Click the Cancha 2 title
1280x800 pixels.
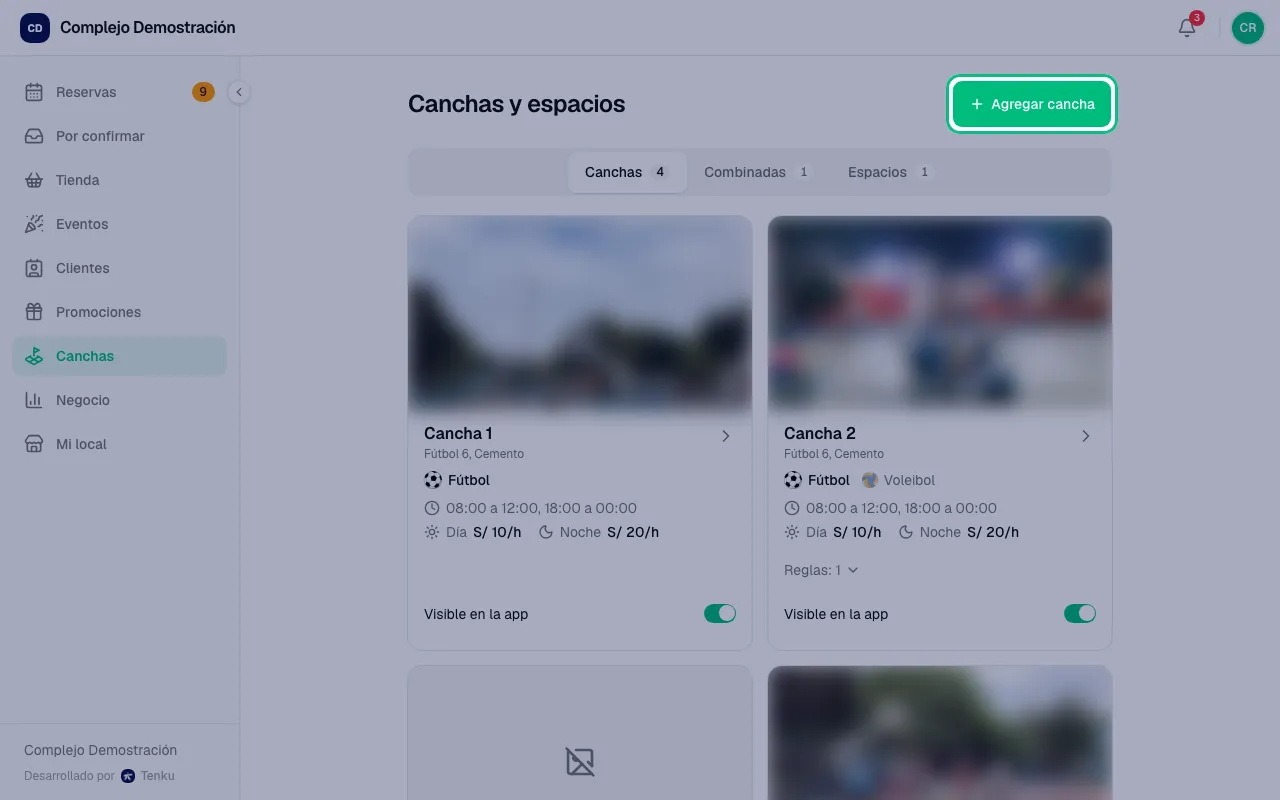point(820,433)
